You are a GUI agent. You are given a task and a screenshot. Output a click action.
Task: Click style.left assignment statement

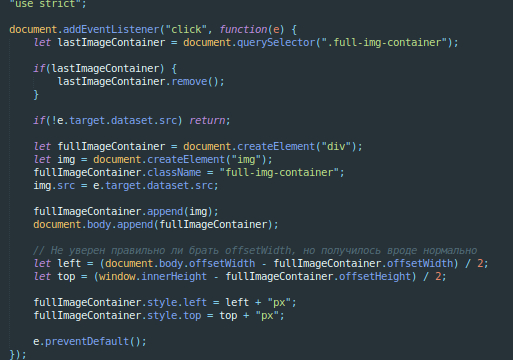click(x=165, y=303)
